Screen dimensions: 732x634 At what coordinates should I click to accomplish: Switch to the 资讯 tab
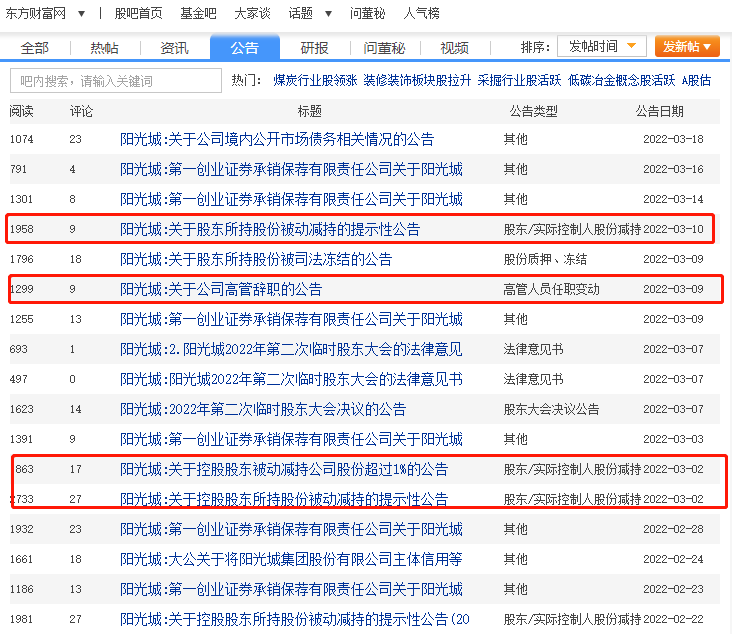[175, 48]
